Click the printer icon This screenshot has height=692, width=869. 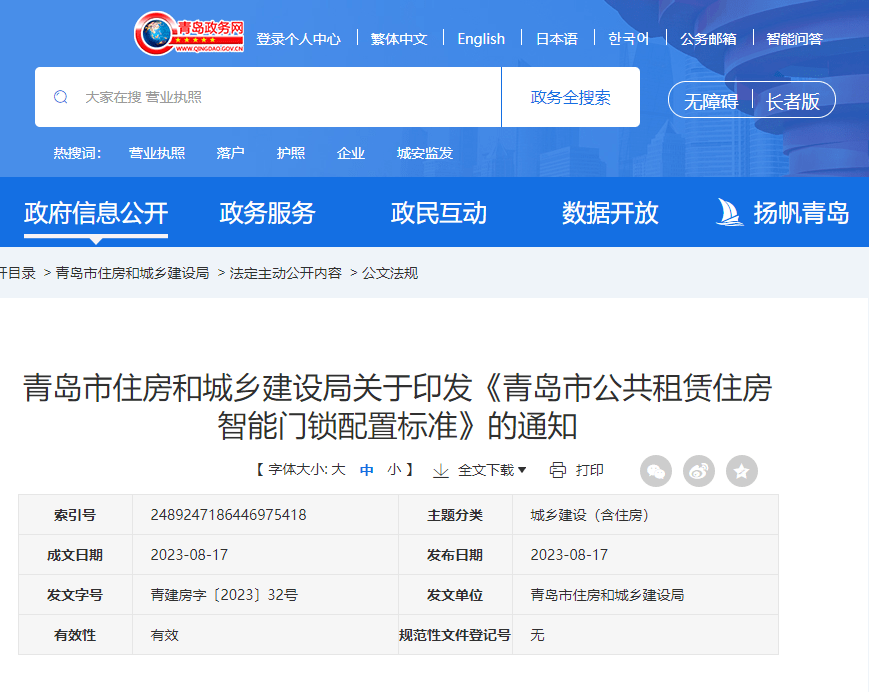pyautogui.click(x=558, y=470)
